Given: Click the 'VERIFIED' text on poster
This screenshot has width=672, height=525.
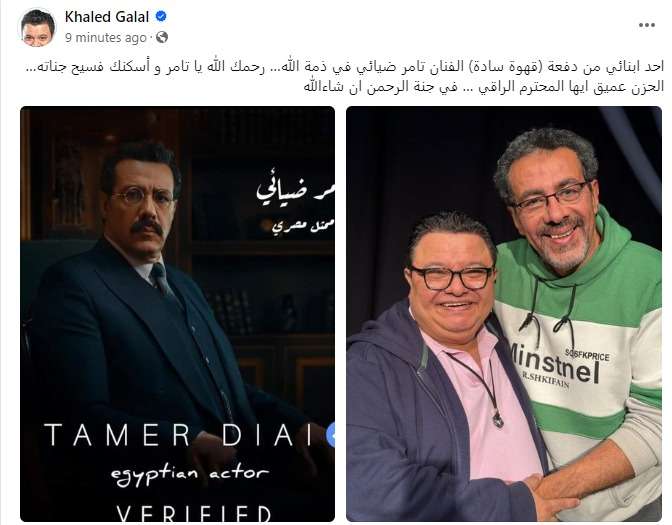Looking at the screenshot, I should 194,513.
